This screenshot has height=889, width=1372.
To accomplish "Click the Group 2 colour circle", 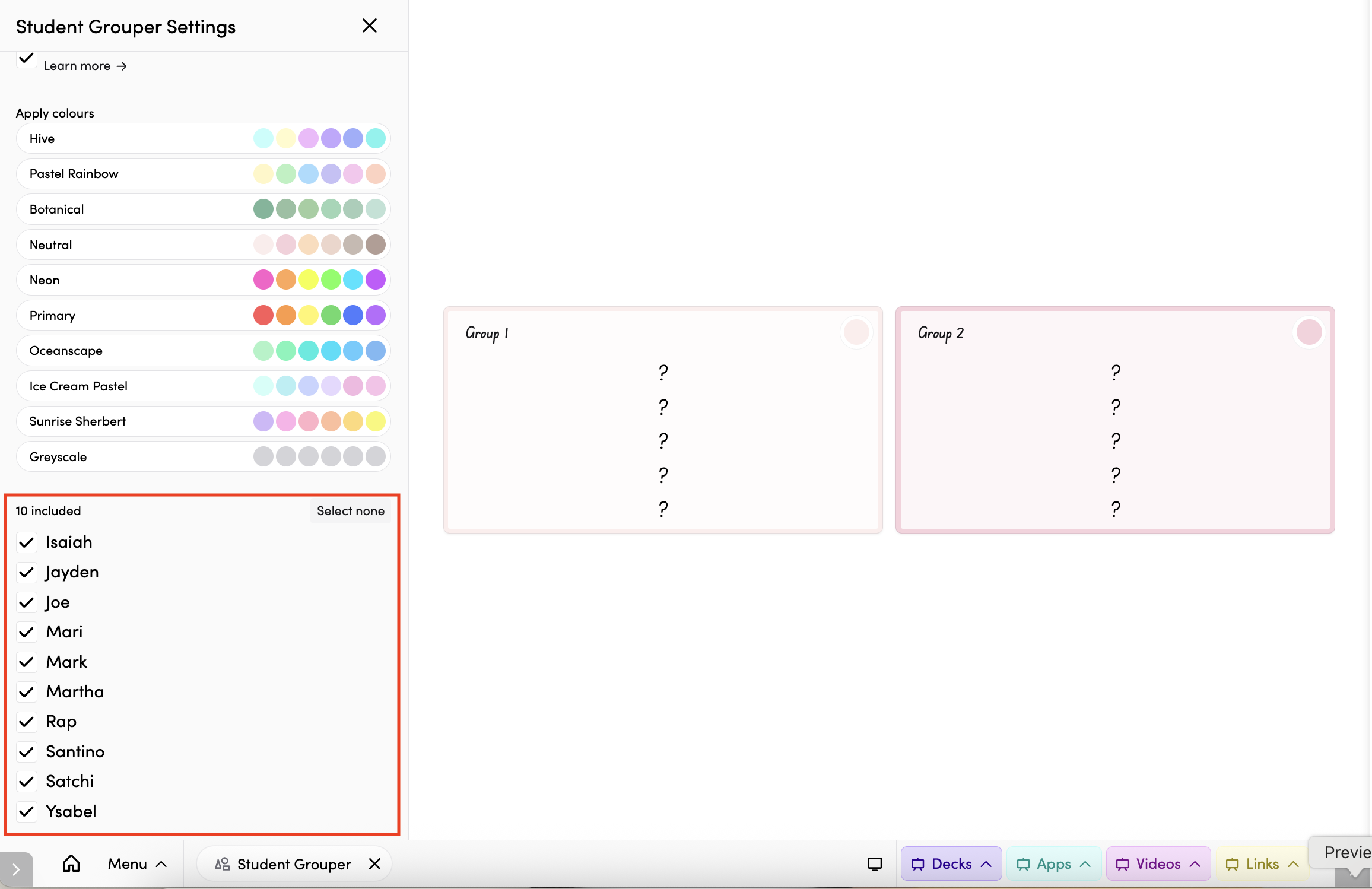I will (1309, 332).
